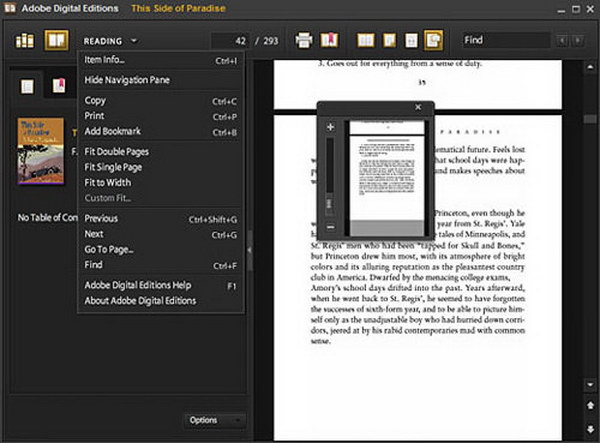Choose Fit to Width menu entry
The height and width of the screenshot is (443, 600).
click(x=161, y=182)
